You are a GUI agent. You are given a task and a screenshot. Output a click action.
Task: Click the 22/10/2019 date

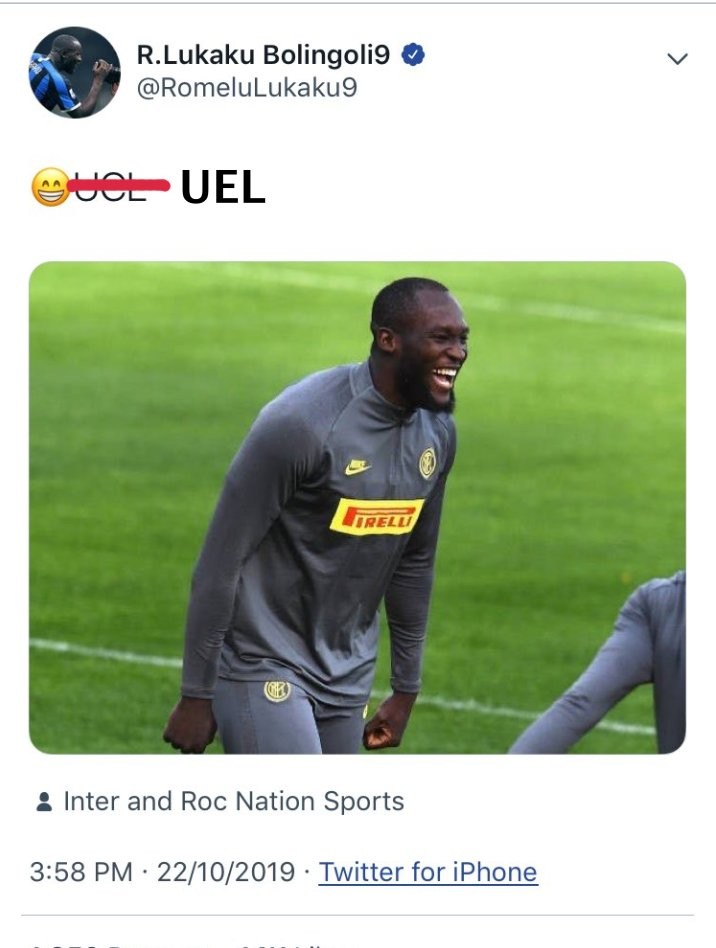[226, 872]
